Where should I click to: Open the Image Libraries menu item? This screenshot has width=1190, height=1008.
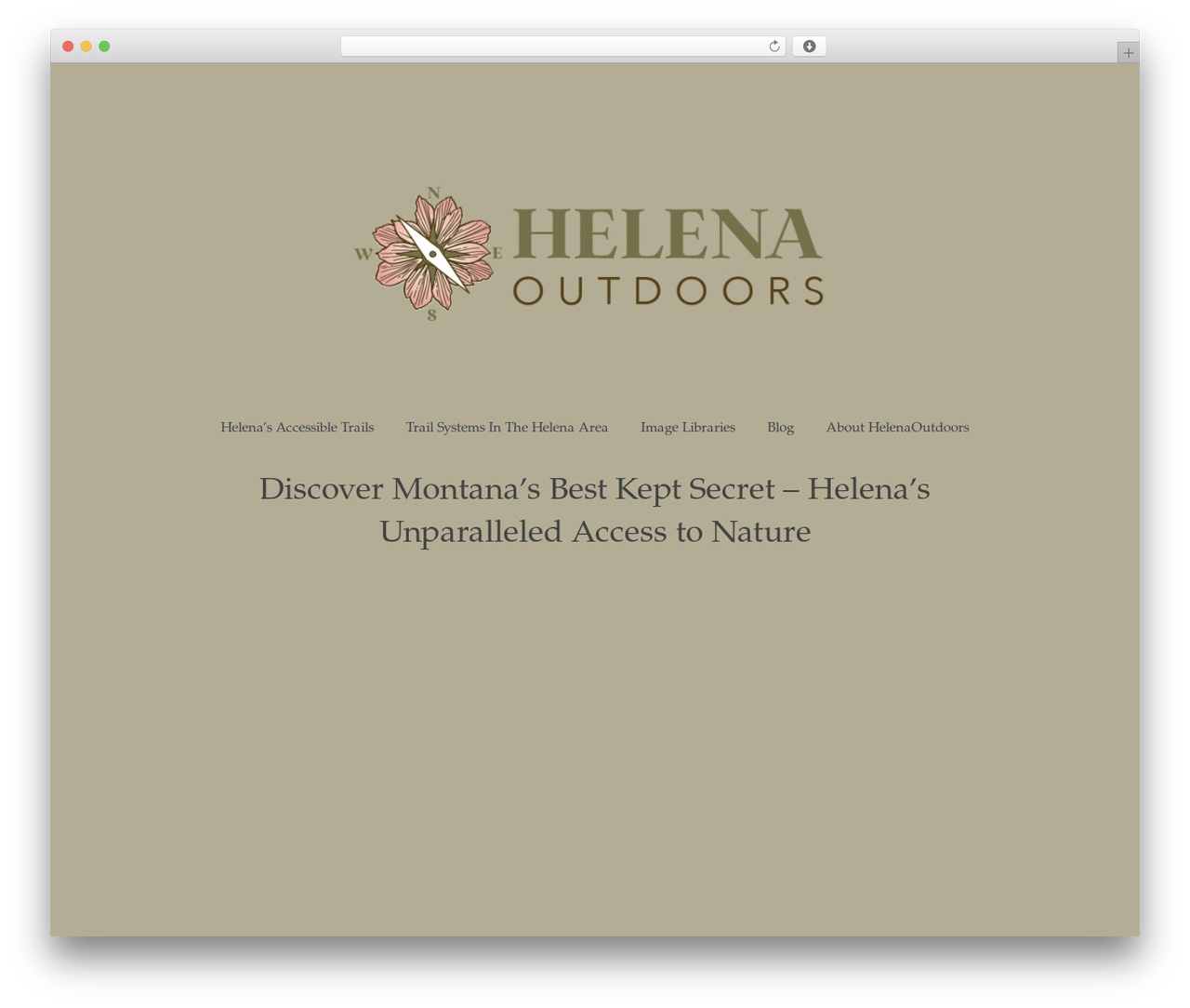pyautogui.click(x=688, y=427)
